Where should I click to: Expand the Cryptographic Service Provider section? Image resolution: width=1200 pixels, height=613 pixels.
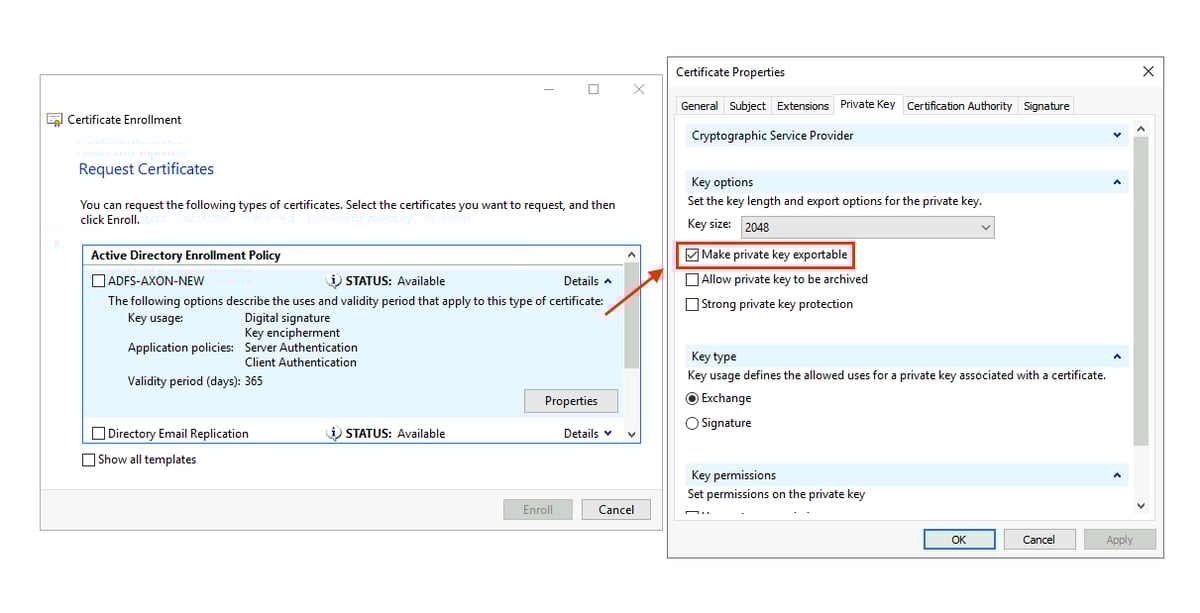[x=1117, y=135]
